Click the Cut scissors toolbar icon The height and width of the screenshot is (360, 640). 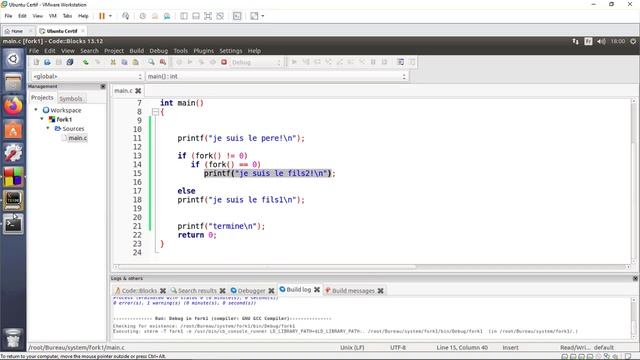click(x=113, y=62)
